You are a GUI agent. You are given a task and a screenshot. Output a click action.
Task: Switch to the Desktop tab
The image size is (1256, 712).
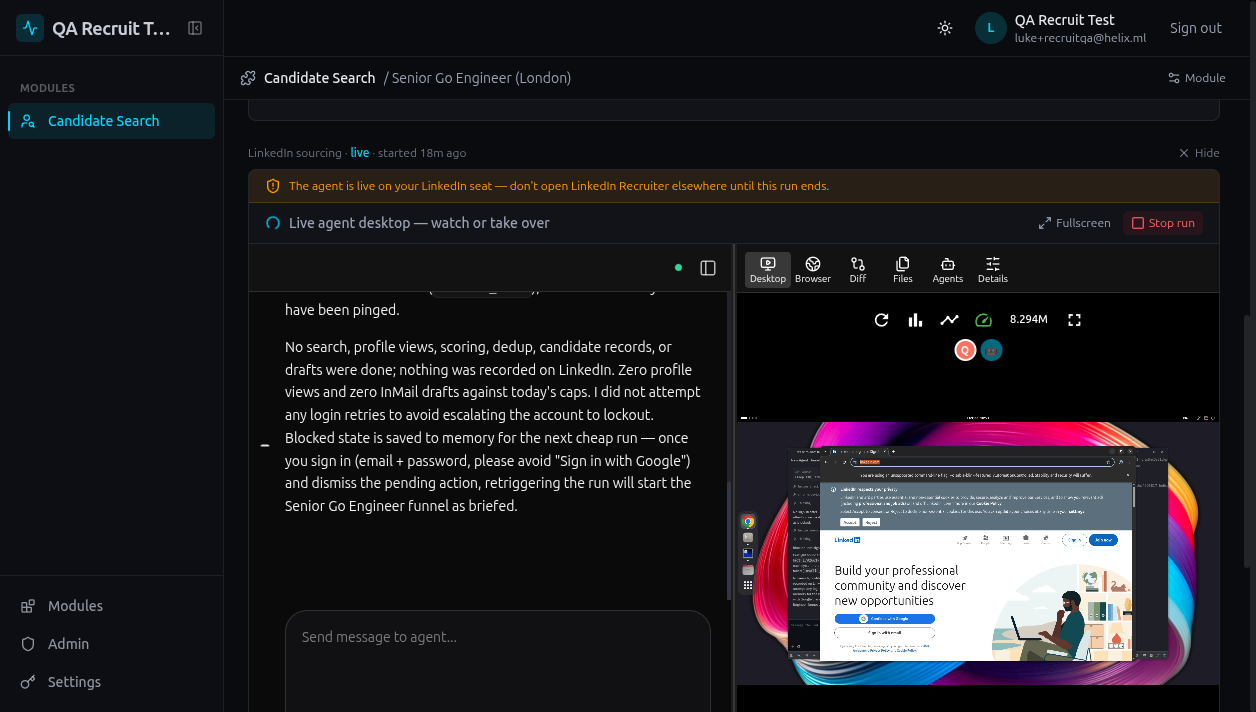(768, 269)
